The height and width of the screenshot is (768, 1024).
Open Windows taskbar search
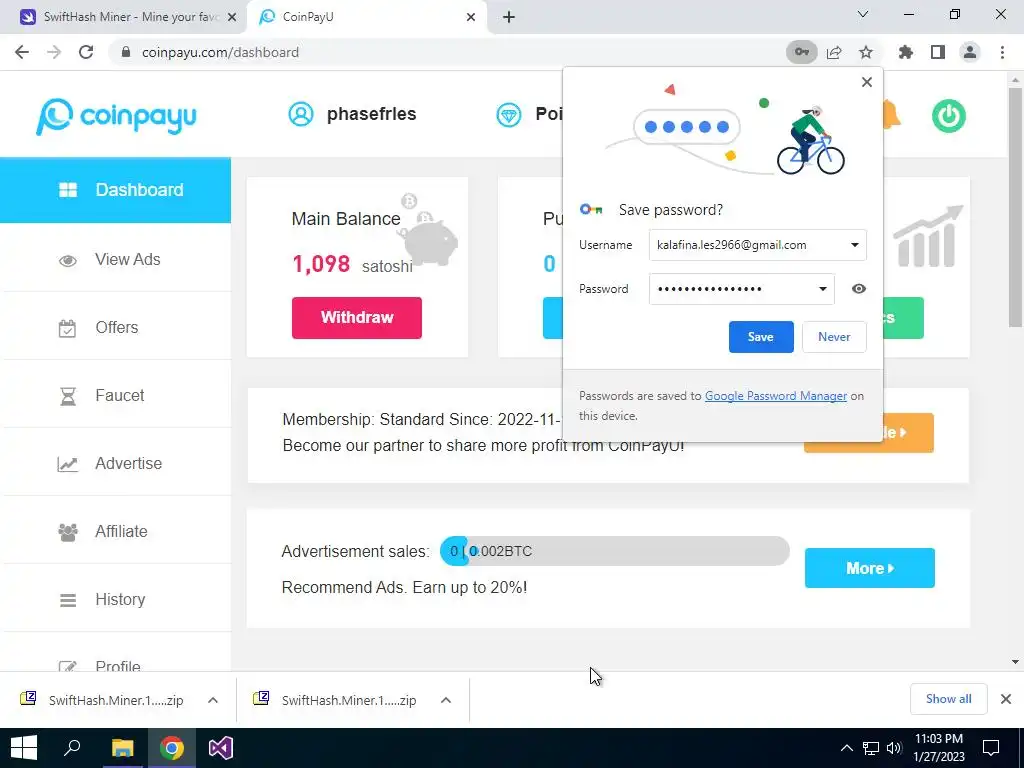pos(72,748)
